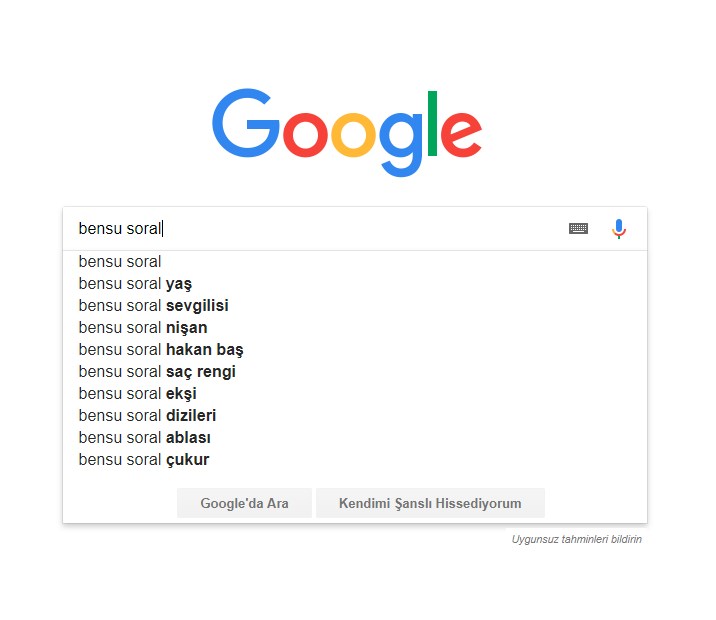The height and width of the screenshot is (620, 716).
Task: Select the "bensu soral nişan" suggestion
Action: (143, 328)
